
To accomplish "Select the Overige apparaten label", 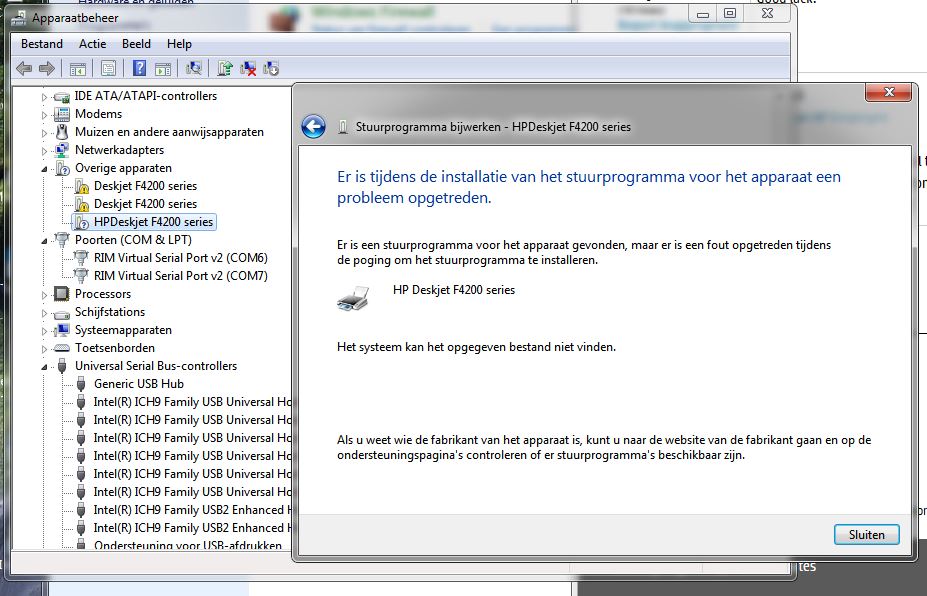I will 123,168.
